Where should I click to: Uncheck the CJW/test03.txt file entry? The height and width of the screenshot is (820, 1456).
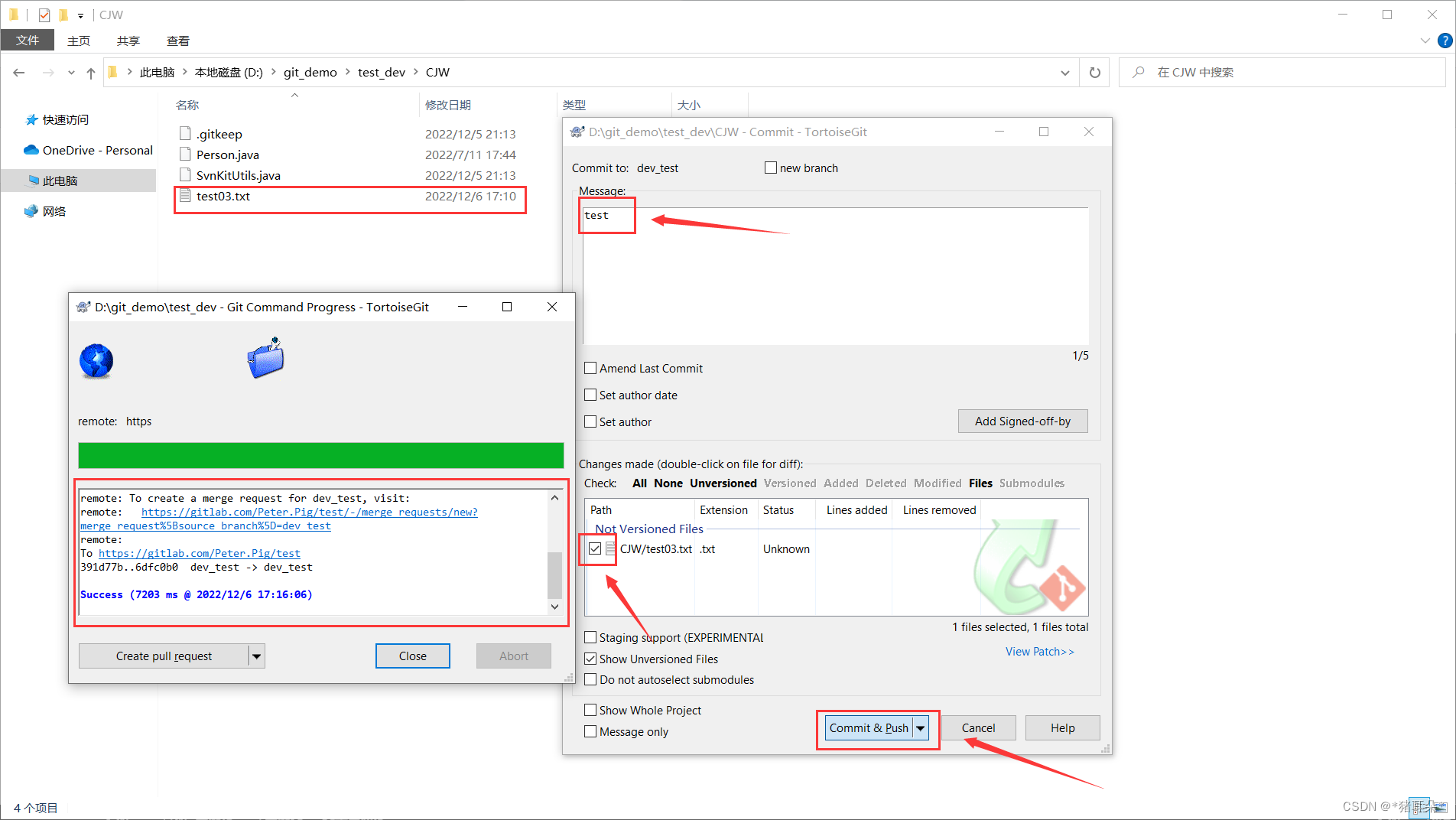595,548
